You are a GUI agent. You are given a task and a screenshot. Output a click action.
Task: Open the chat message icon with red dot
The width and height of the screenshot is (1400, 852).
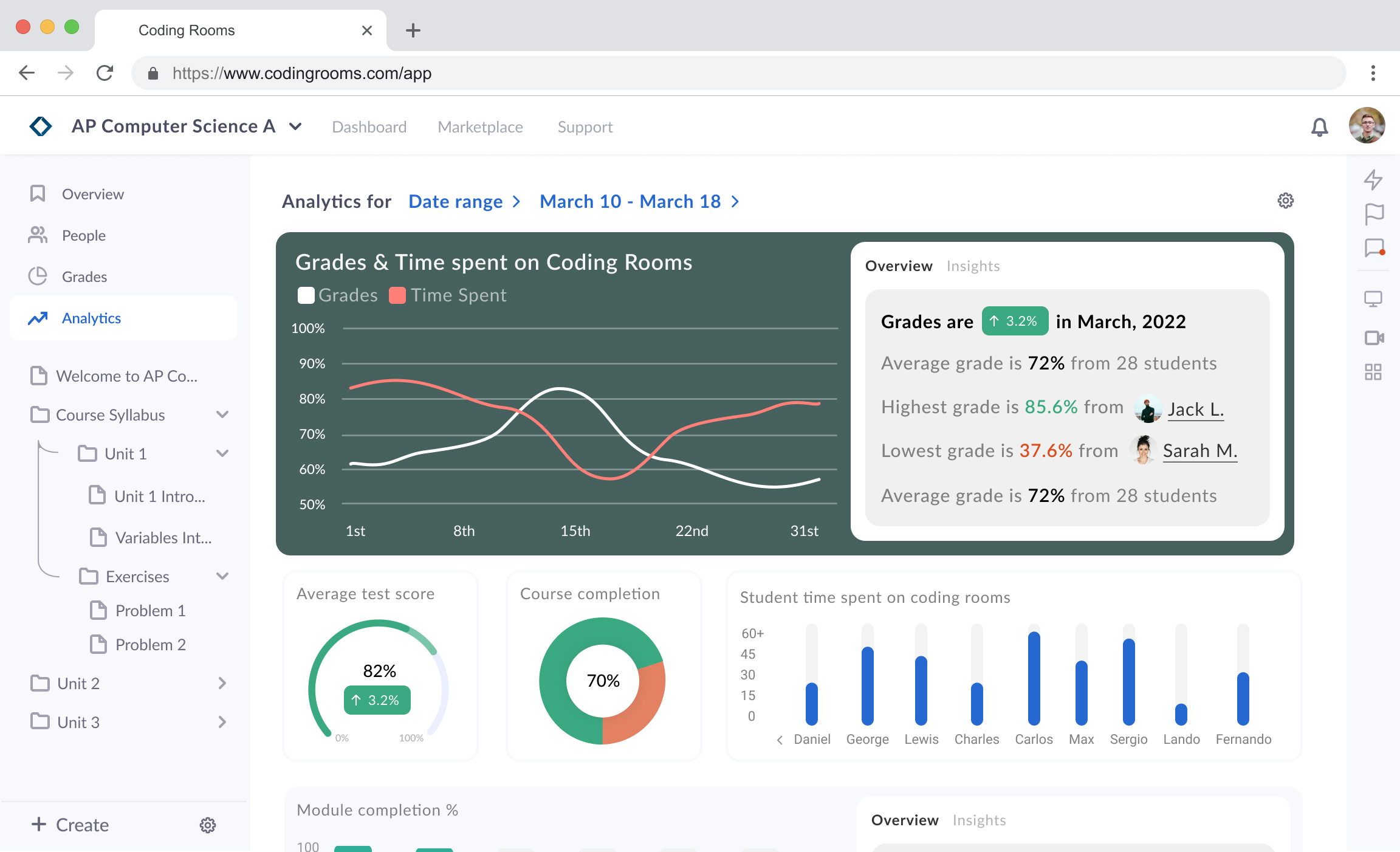[1373, 247]
